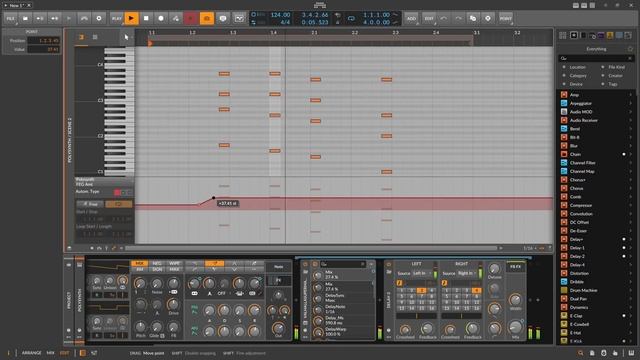Viewport: 640px width, 360px height.
Task: Expand the Delay-2 entry
Action: (630, 256)
